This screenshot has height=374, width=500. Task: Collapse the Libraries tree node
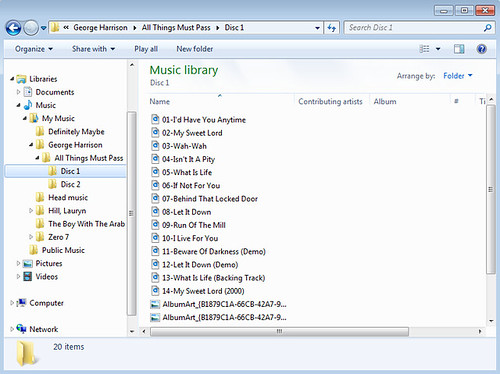click(12, 79)
